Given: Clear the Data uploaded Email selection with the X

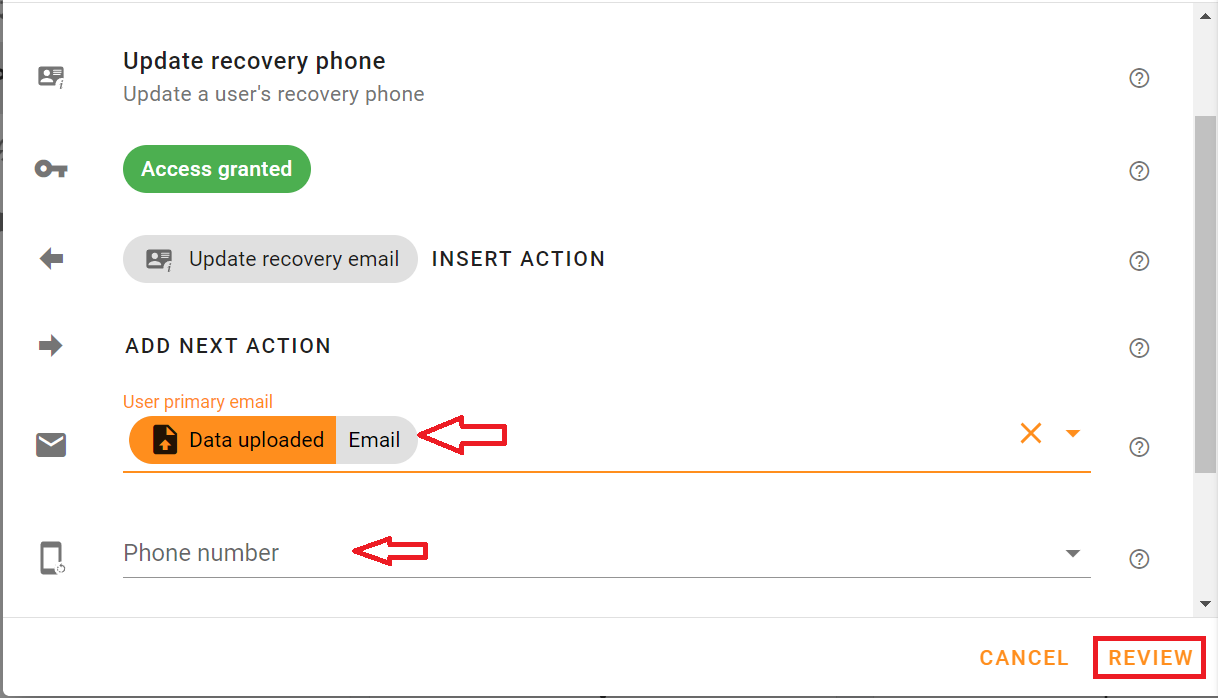Looking at the screenshot, I should (x=1031, y=433).
